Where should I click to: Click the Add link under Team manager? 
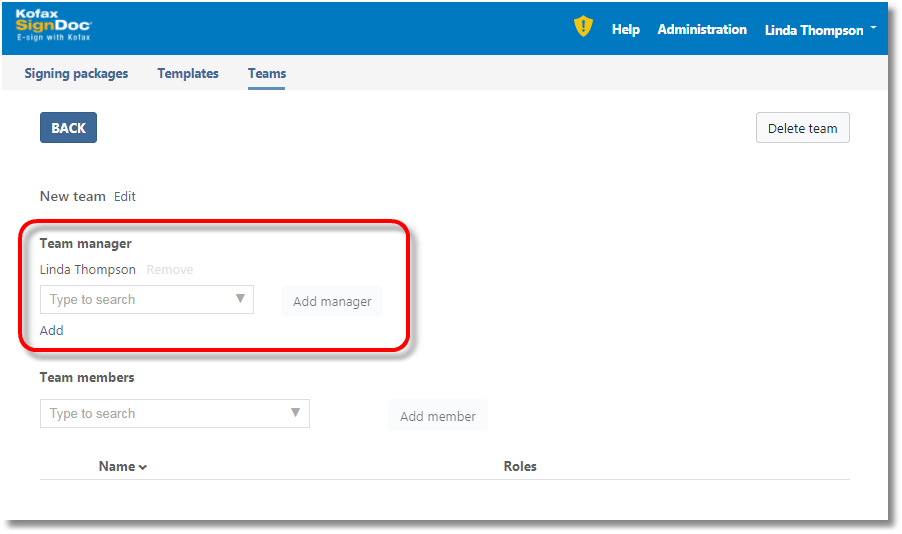click(x=52, y=330)
